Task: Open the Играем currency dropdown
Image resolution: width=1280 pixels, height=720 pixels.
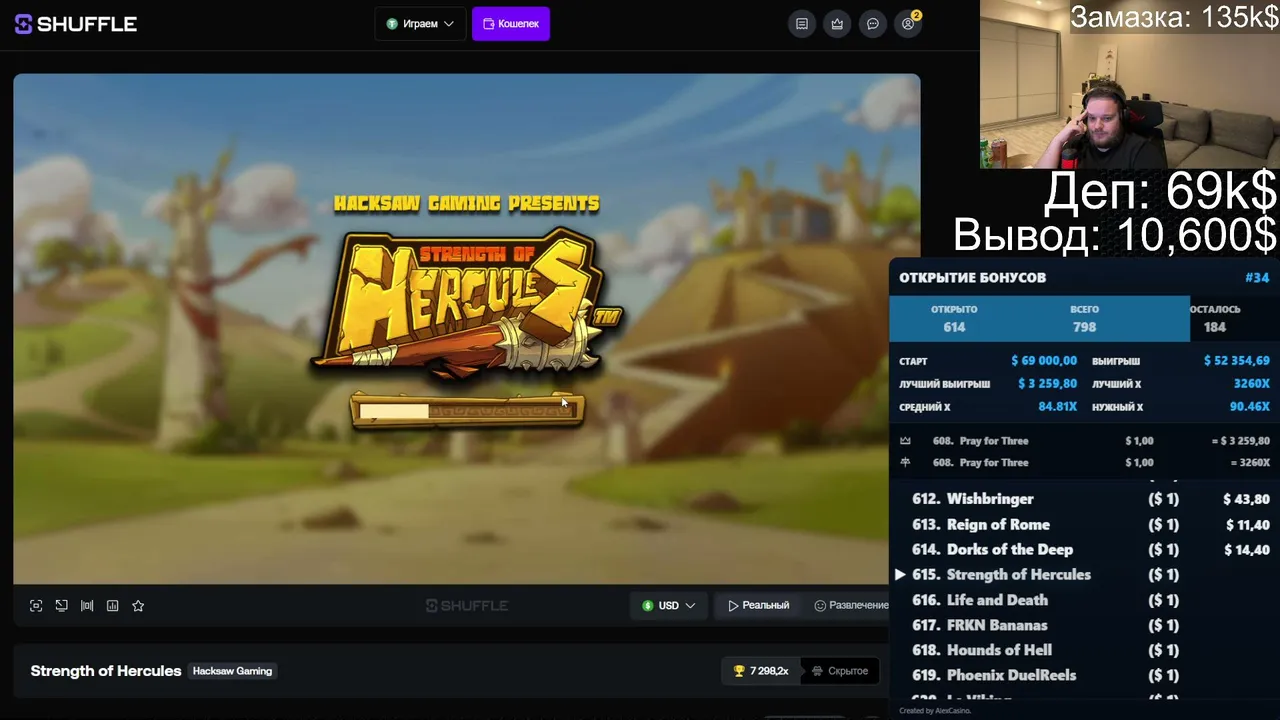Action: click(420, 24)
